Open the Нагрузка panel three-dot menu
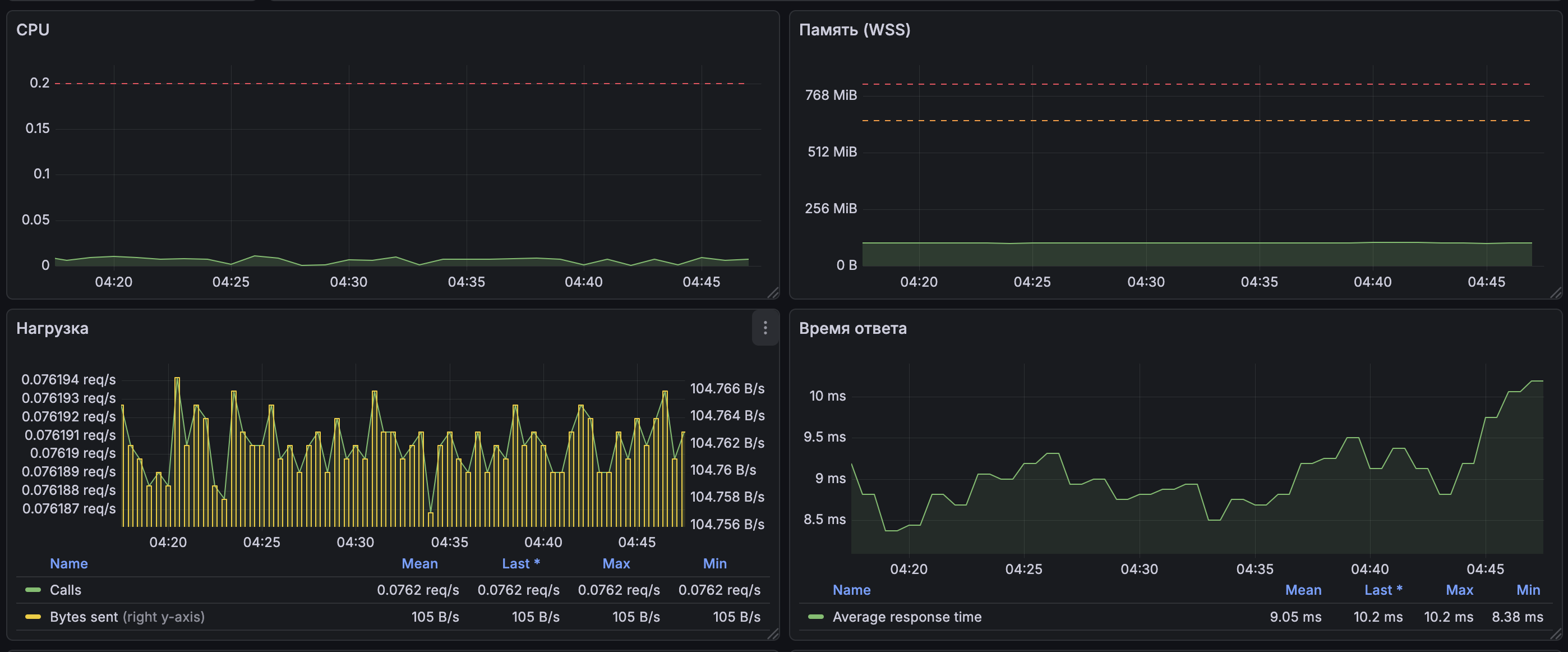1568x652 pixels. (765, 328)
